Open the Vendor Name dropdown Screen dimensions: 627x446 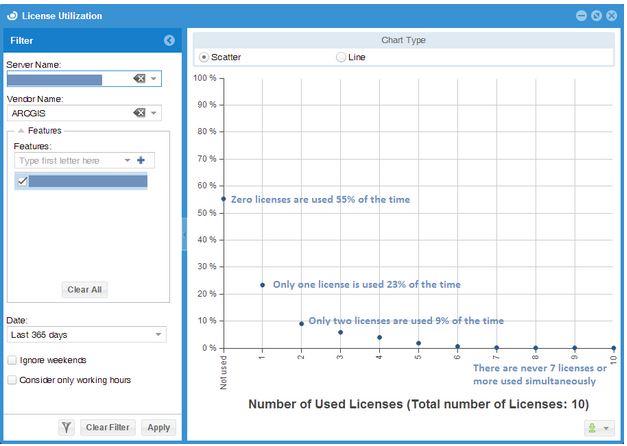154,113
